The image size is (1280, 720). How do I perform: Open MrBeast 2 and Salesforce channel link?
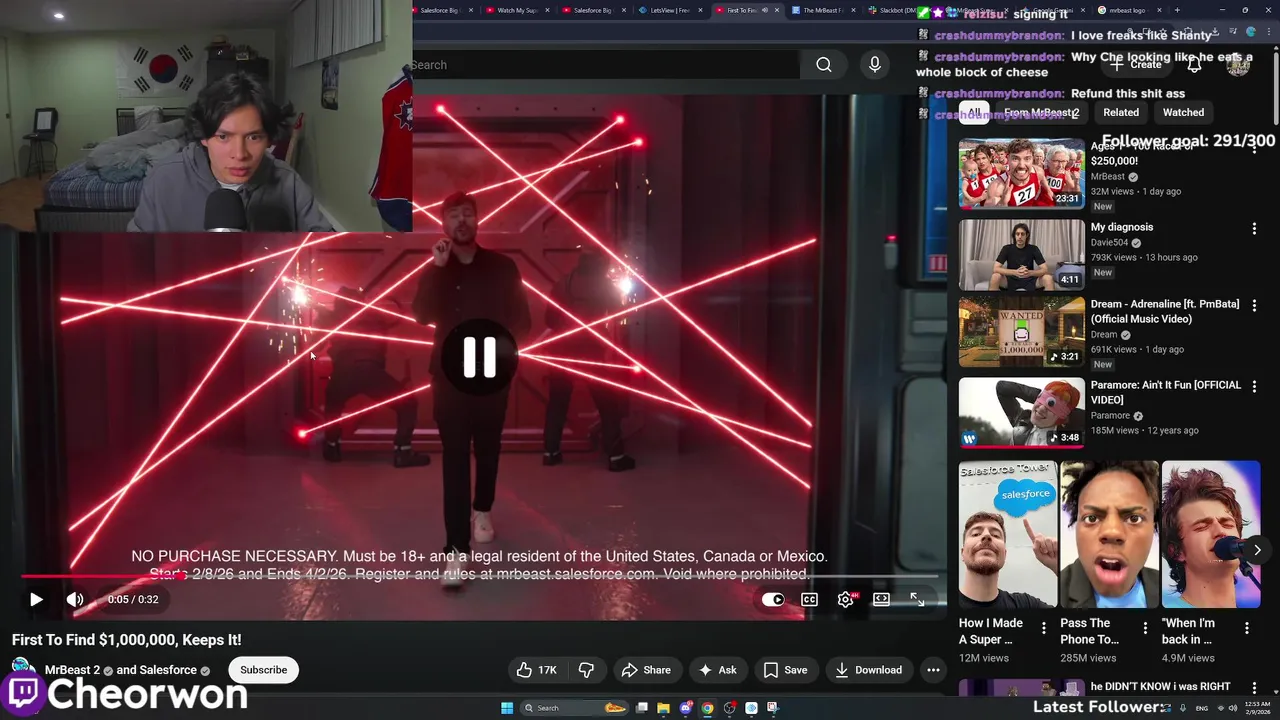click(x=121, y=670)
